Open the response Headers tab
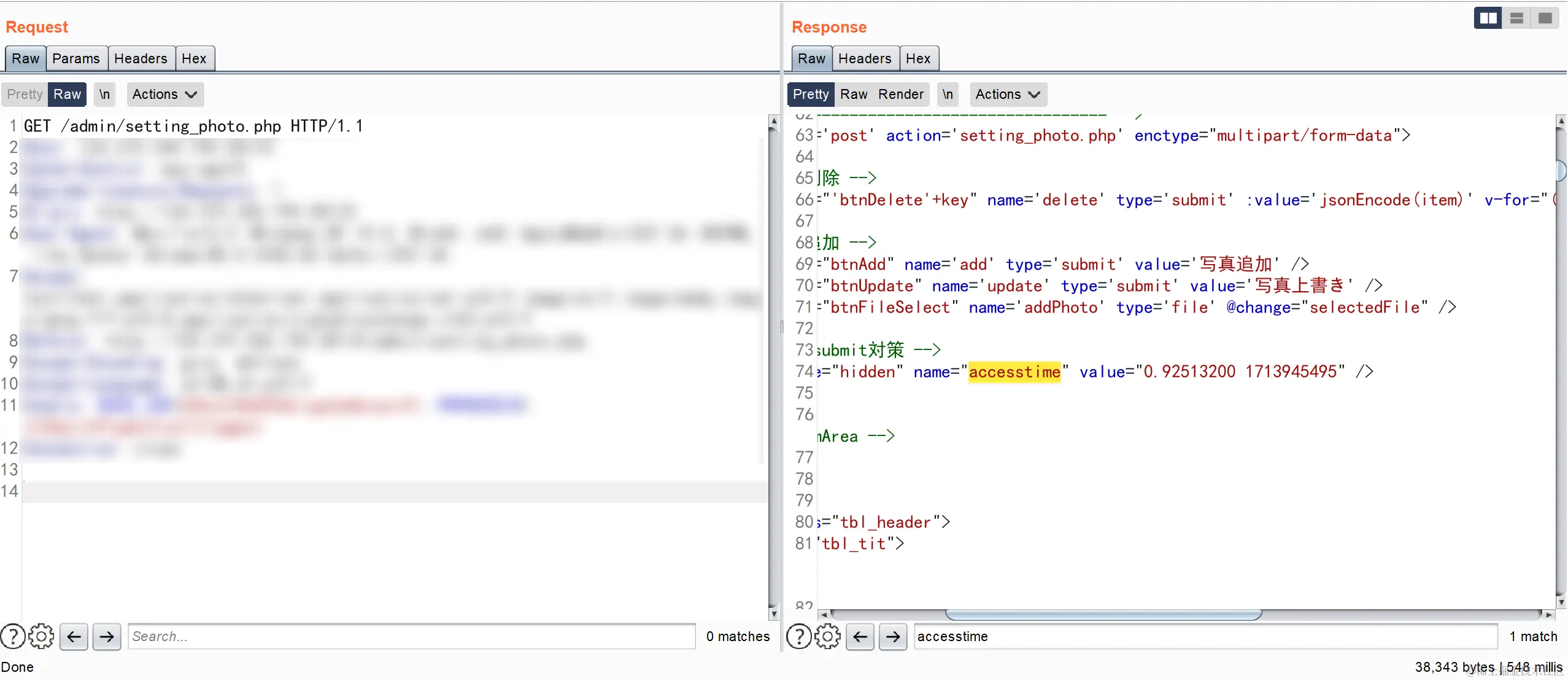The width and height of the screenshot is (1568, 681). click(x=865, y=58)
